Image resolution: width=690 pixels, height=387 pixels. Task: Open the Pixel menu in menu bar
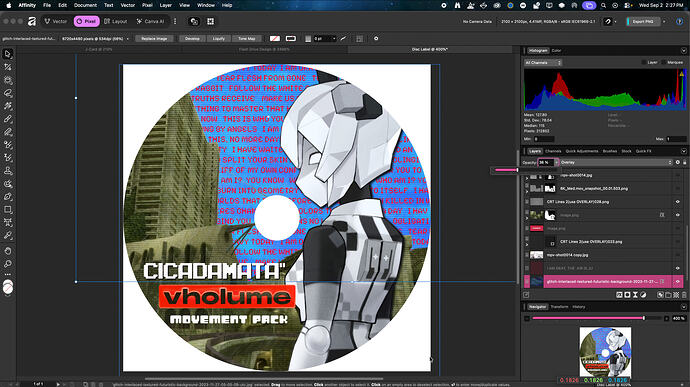coord(147,5)
